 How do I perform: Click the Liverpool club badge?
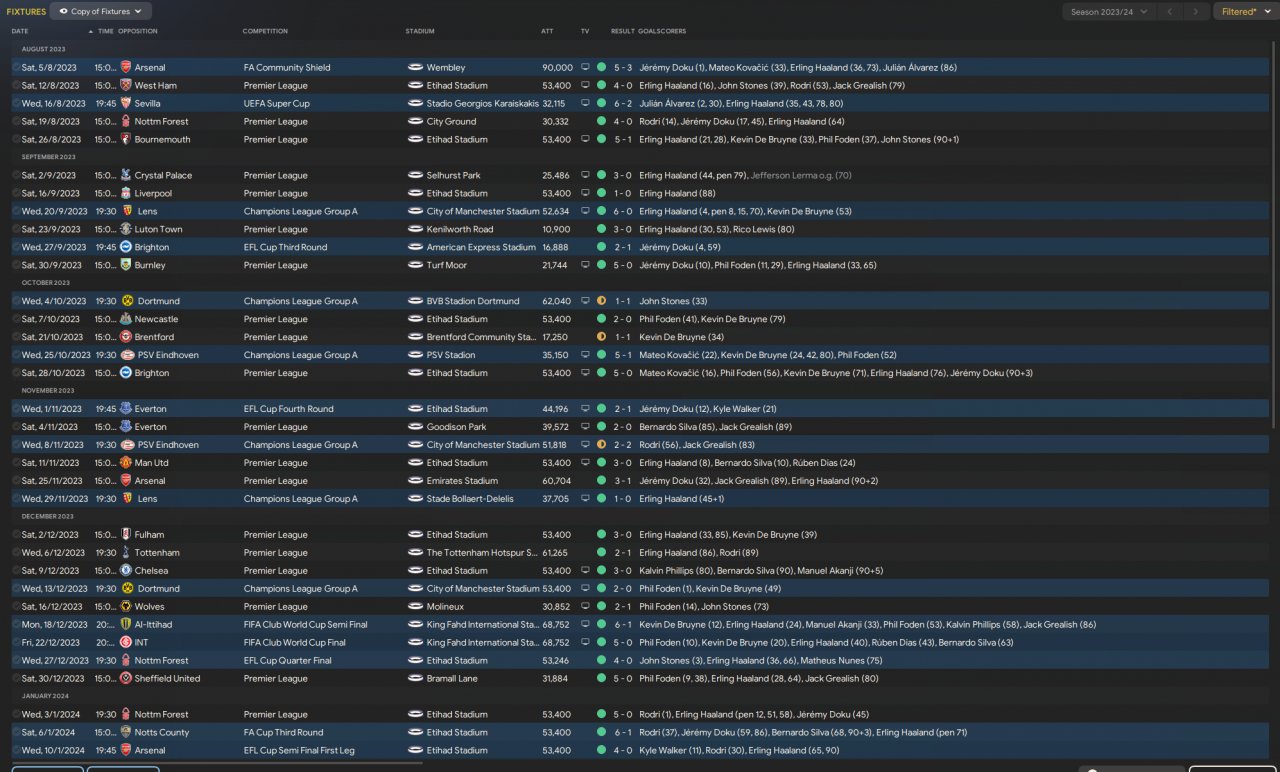tap(126, 194)
